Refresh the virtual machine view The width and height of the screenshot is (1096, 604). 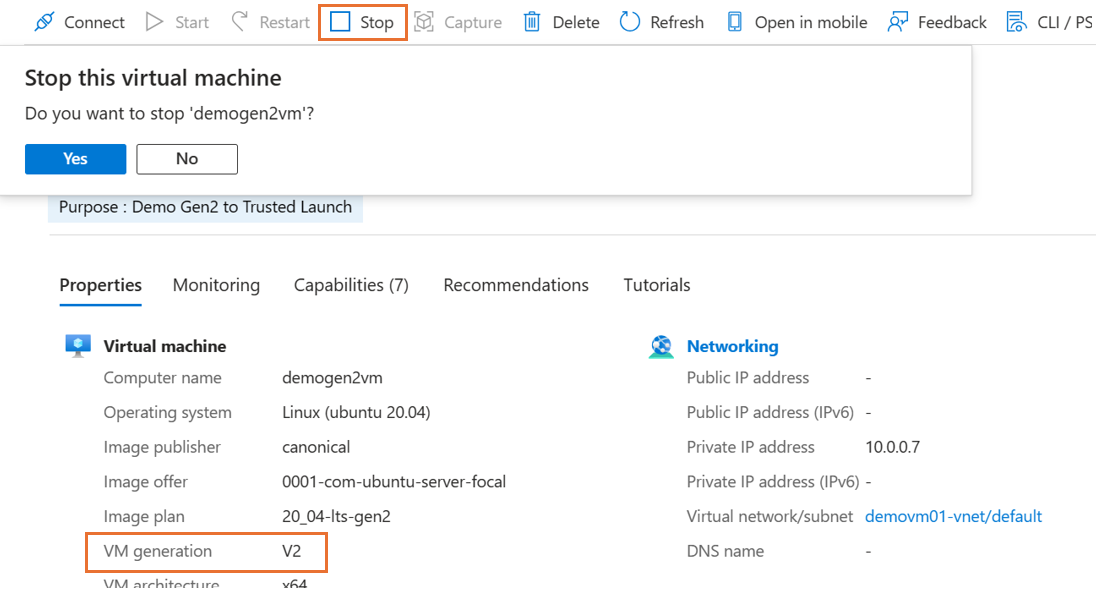tap(628, 21)
